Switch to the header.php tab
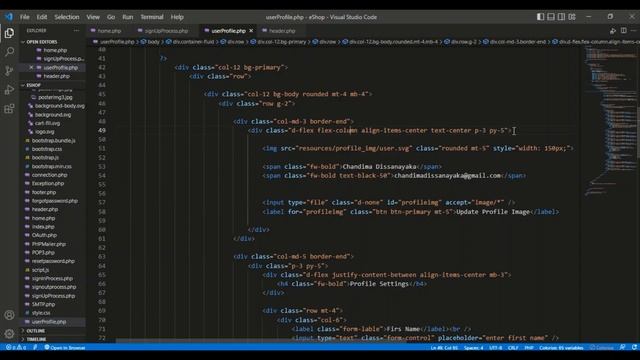 tap(282, 31)
